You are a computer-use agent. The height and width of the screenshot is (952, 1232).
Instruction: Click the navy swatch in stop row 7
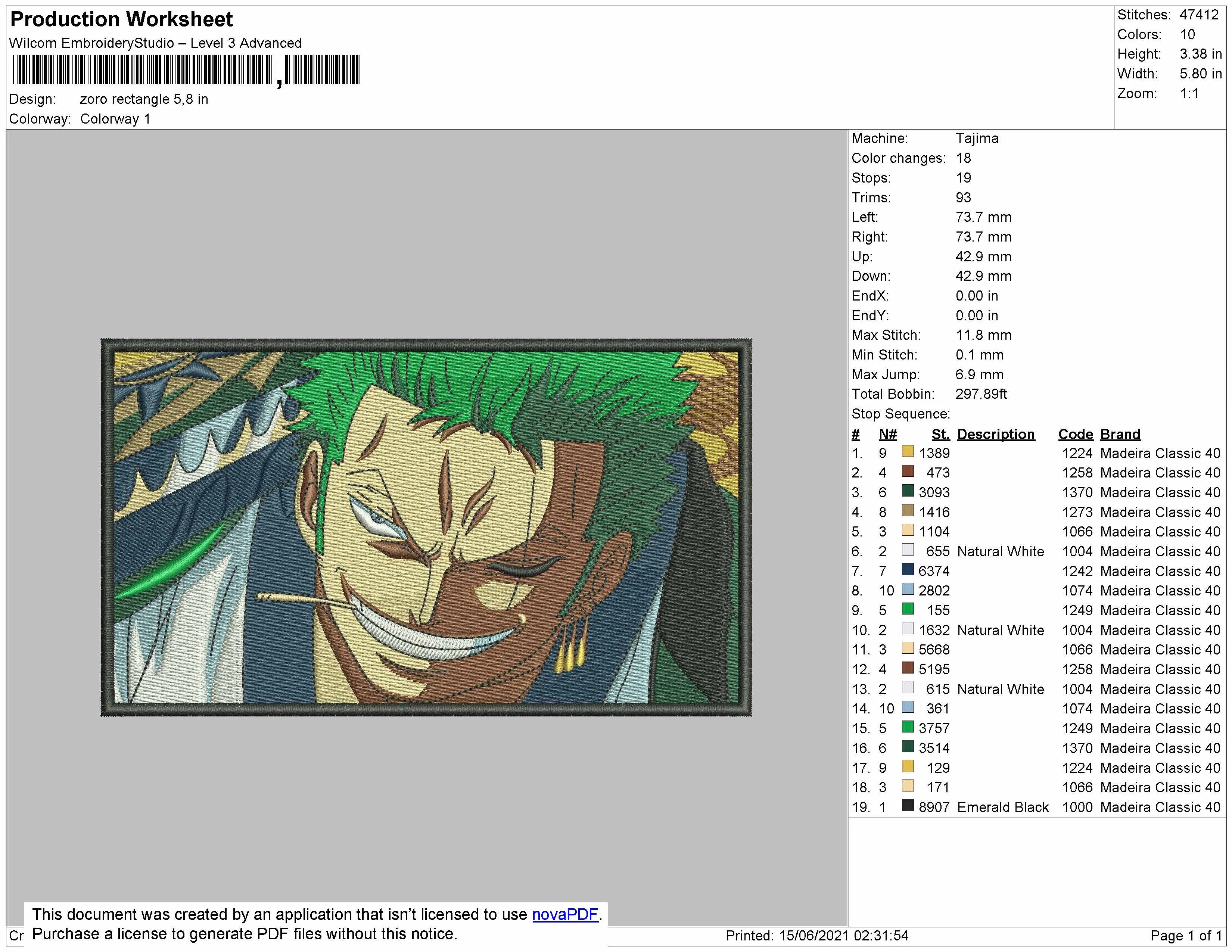(908, 570)
